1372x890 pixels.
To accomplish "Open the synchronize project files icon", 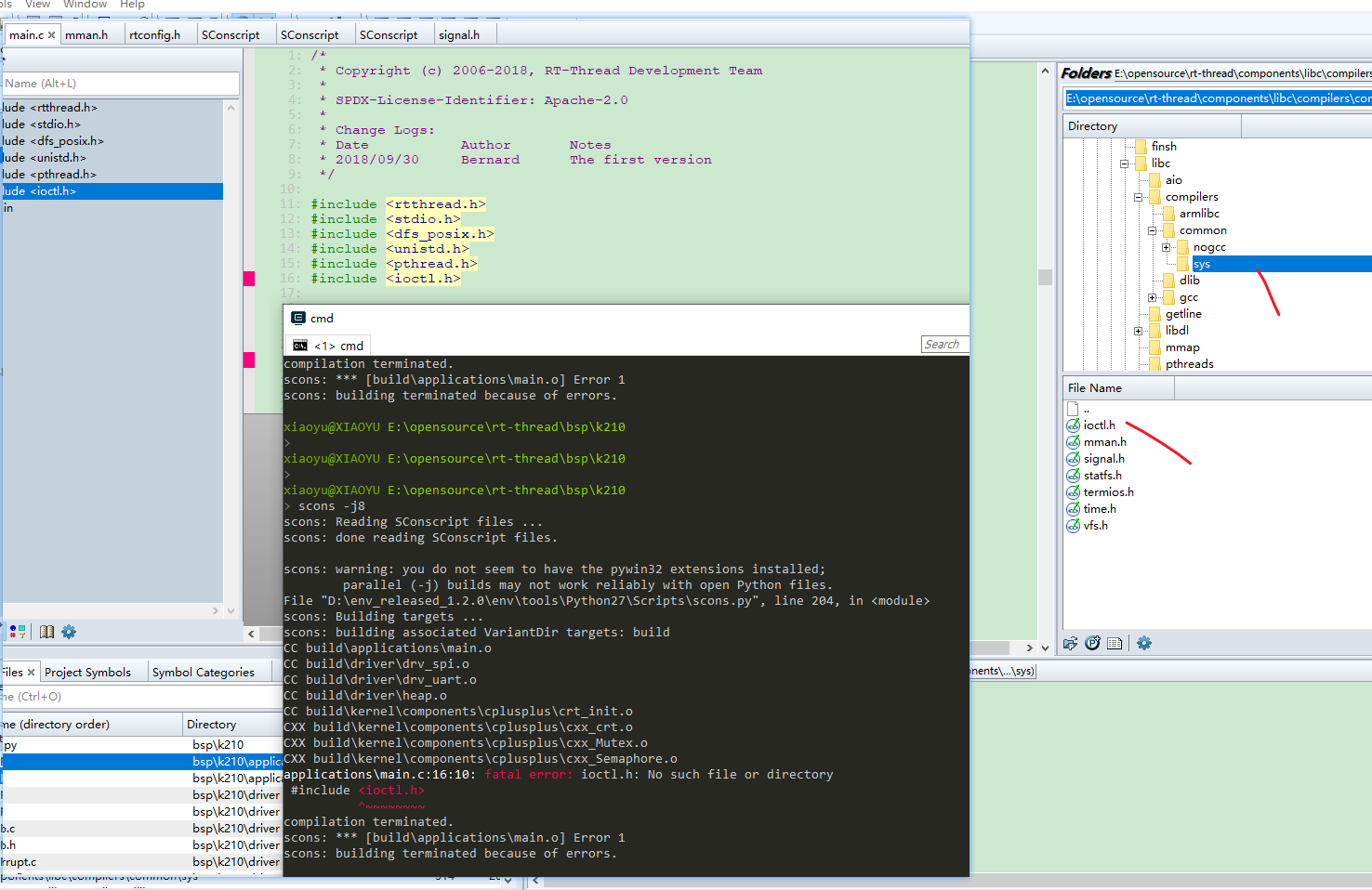I will (x=1069, y=643).
